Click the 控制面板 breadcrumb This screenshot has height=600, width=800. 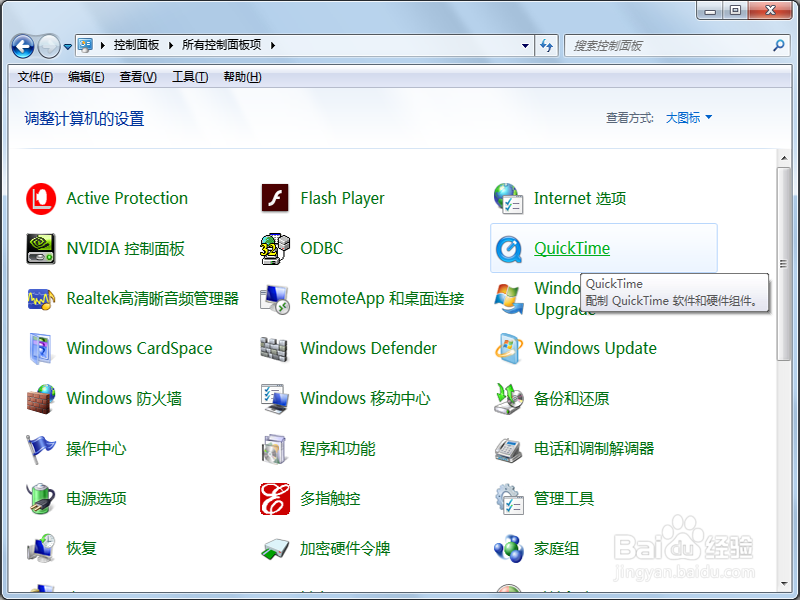(136, 45)
